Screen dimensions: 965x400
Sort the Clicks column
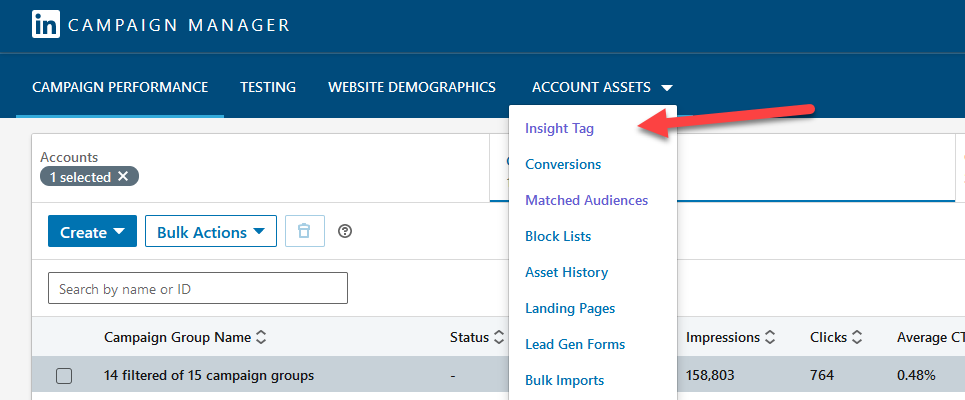(x=857, y=338)
